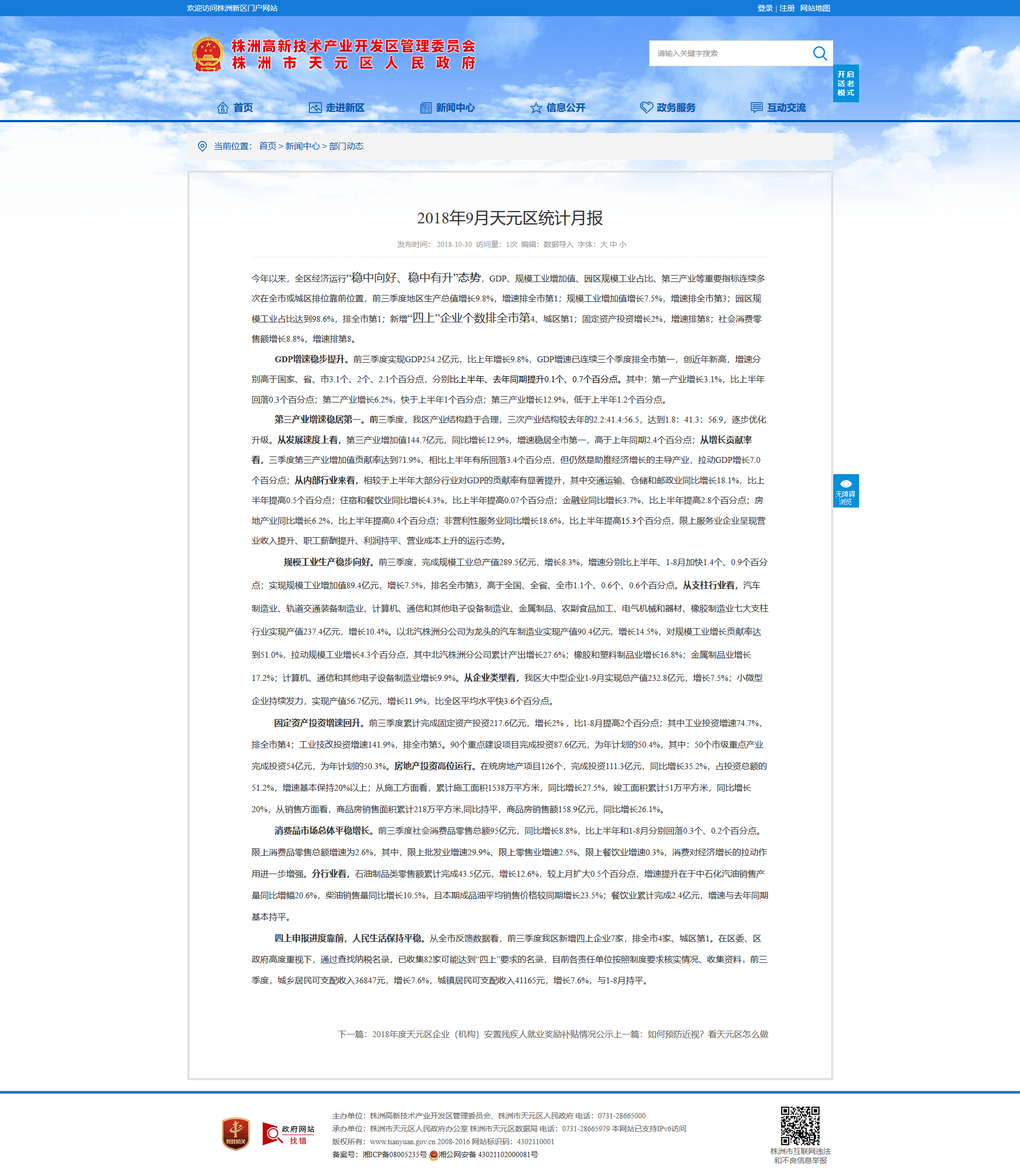Click 部门动态 in the breadcrumb
Viewport: 1020px width, 1176px height.
click(x=346, y=146)
